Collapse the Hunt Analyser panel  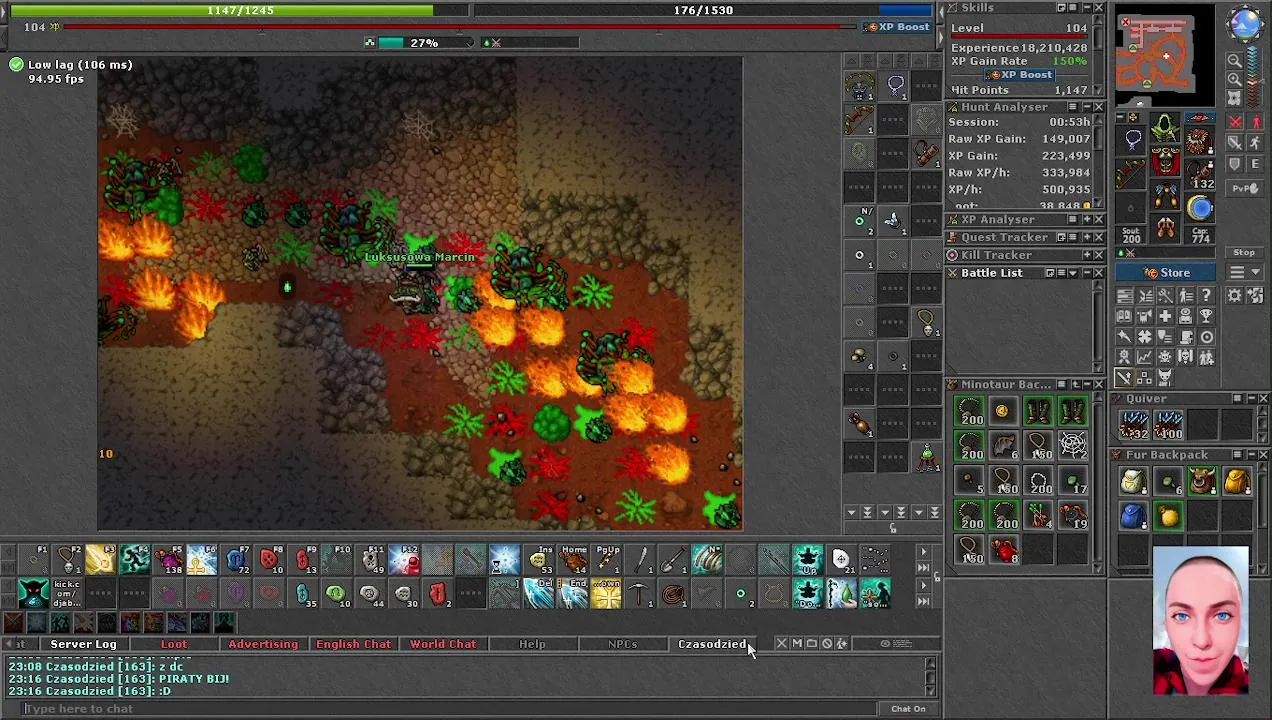tap(1086, 107)
